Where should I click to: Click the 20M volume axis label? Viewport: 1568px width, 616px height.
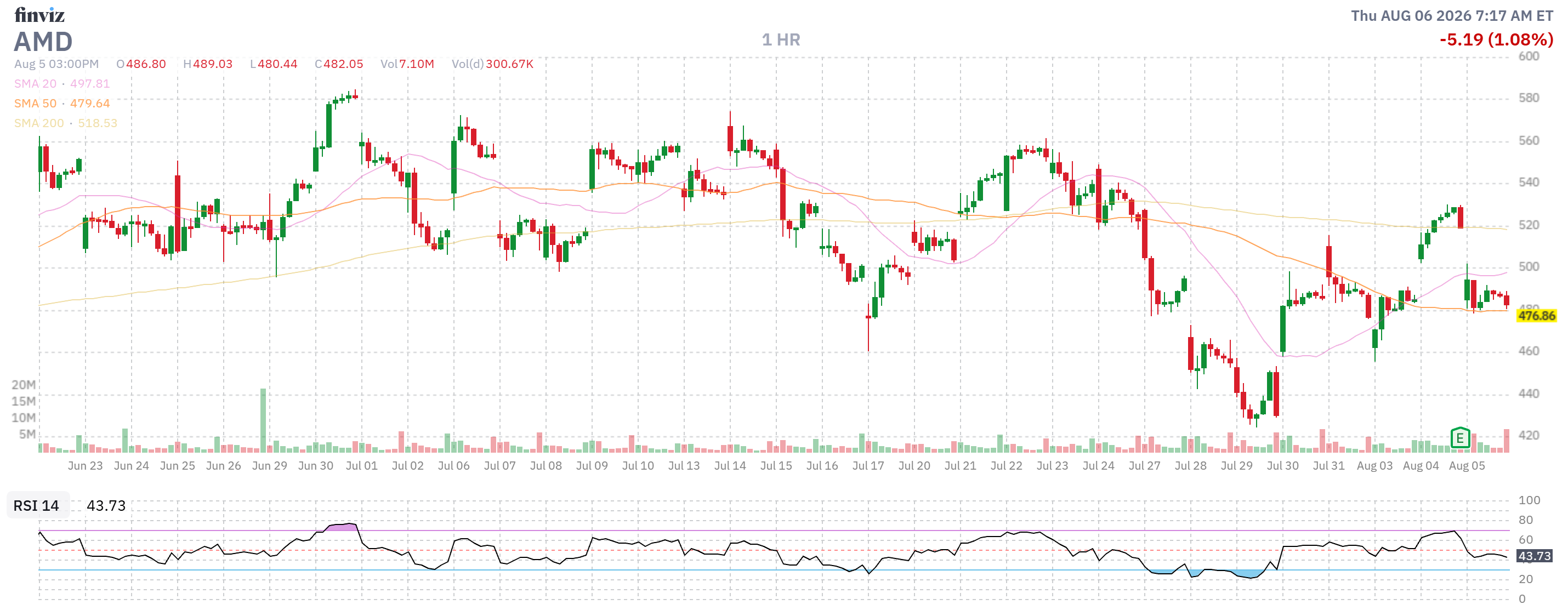(24, 385)
